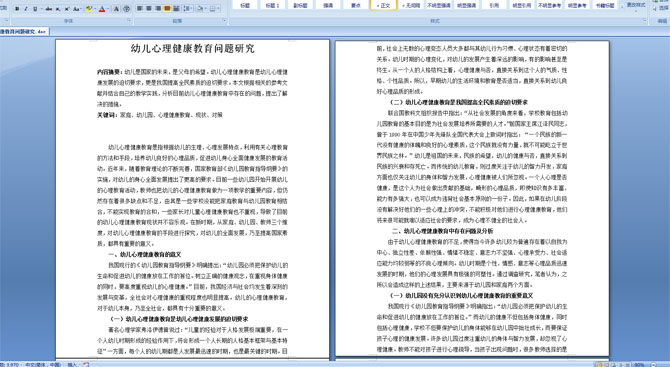Image resolution: width=670 pixels, height=367 pixels.
Task: Click the title 幼儿心理健康教育问题研究
Action: point(192,49)
